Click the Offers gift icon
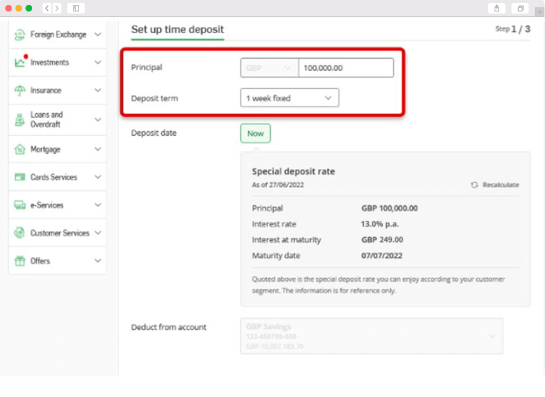545x397 pixels. pyautogui.click(x=20, y=261)
